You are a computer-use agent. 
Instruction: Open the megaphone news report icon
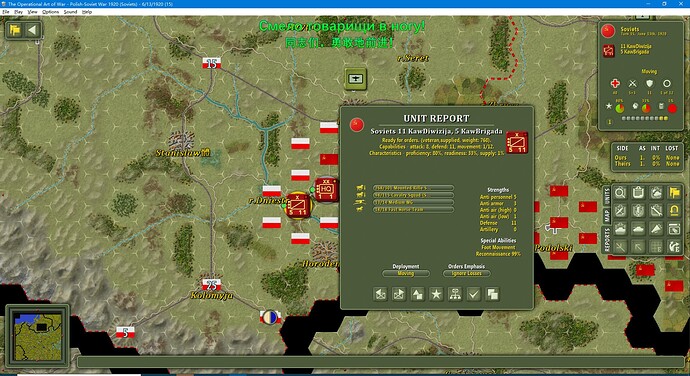point(656,229)
